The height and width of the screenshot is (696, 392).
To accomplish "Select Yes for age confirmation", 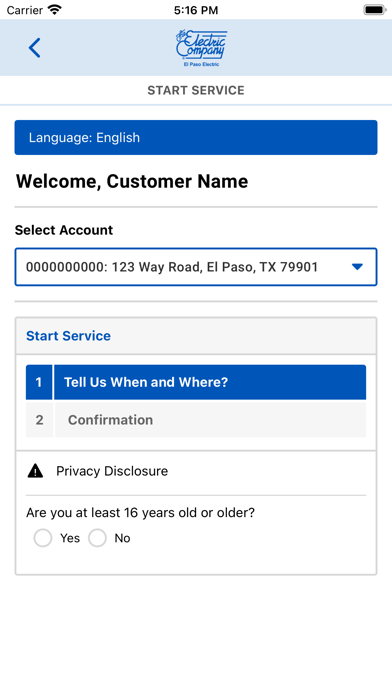I will click(x=43, y=538).
